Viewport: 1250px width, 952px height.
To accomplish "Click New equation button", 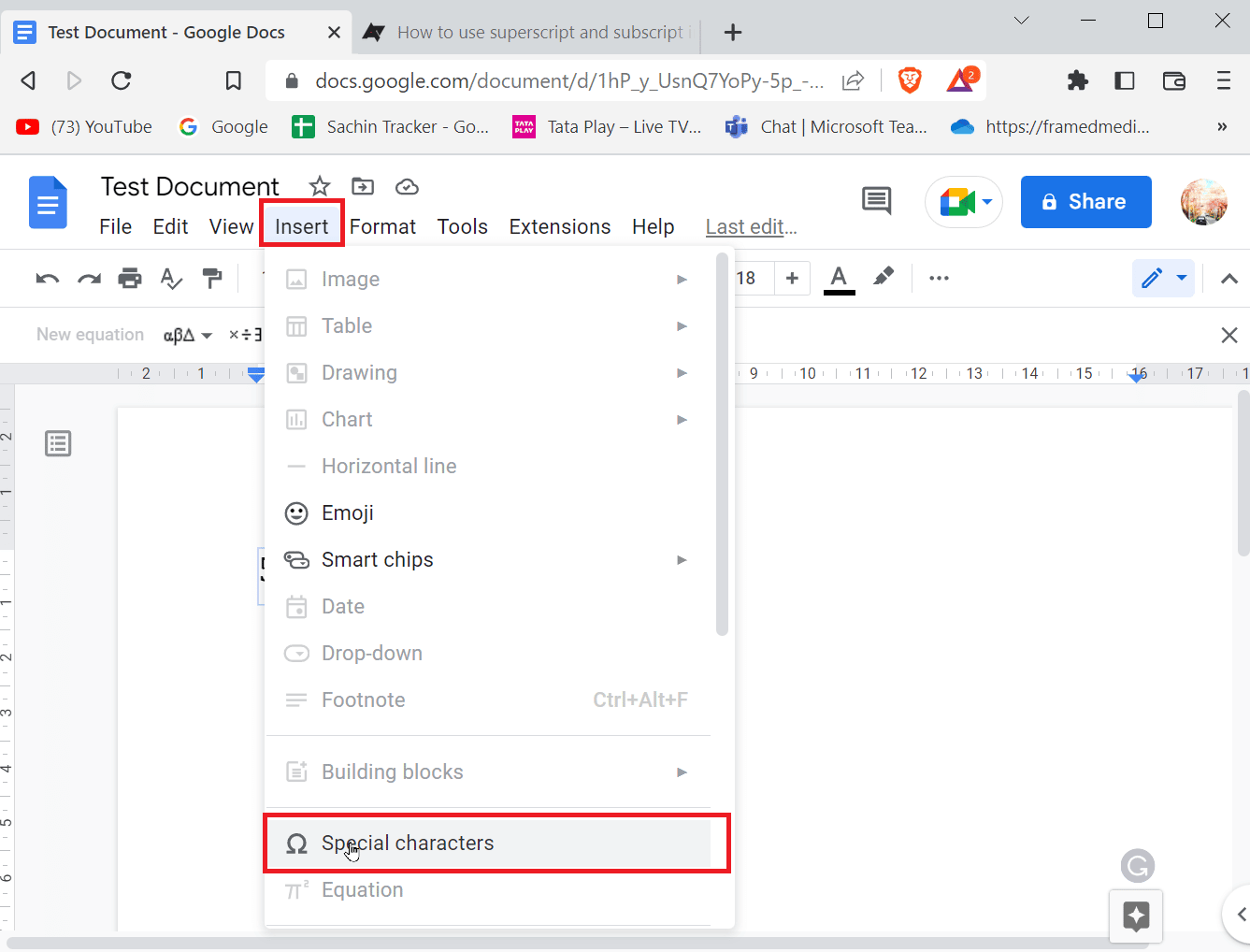I will pos(90,335).
